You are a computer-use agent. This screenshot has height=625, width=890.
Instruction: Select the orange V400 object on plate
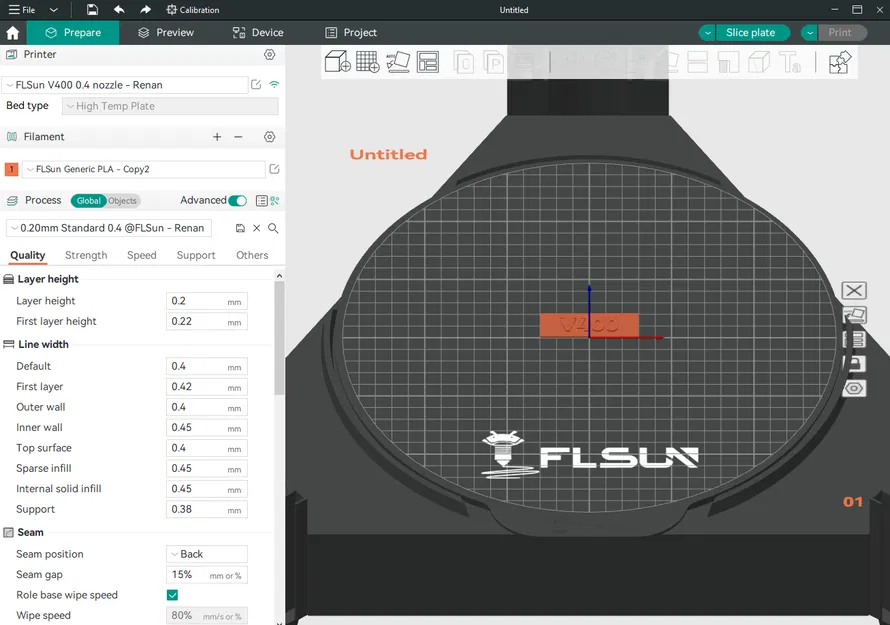point(589,325)
